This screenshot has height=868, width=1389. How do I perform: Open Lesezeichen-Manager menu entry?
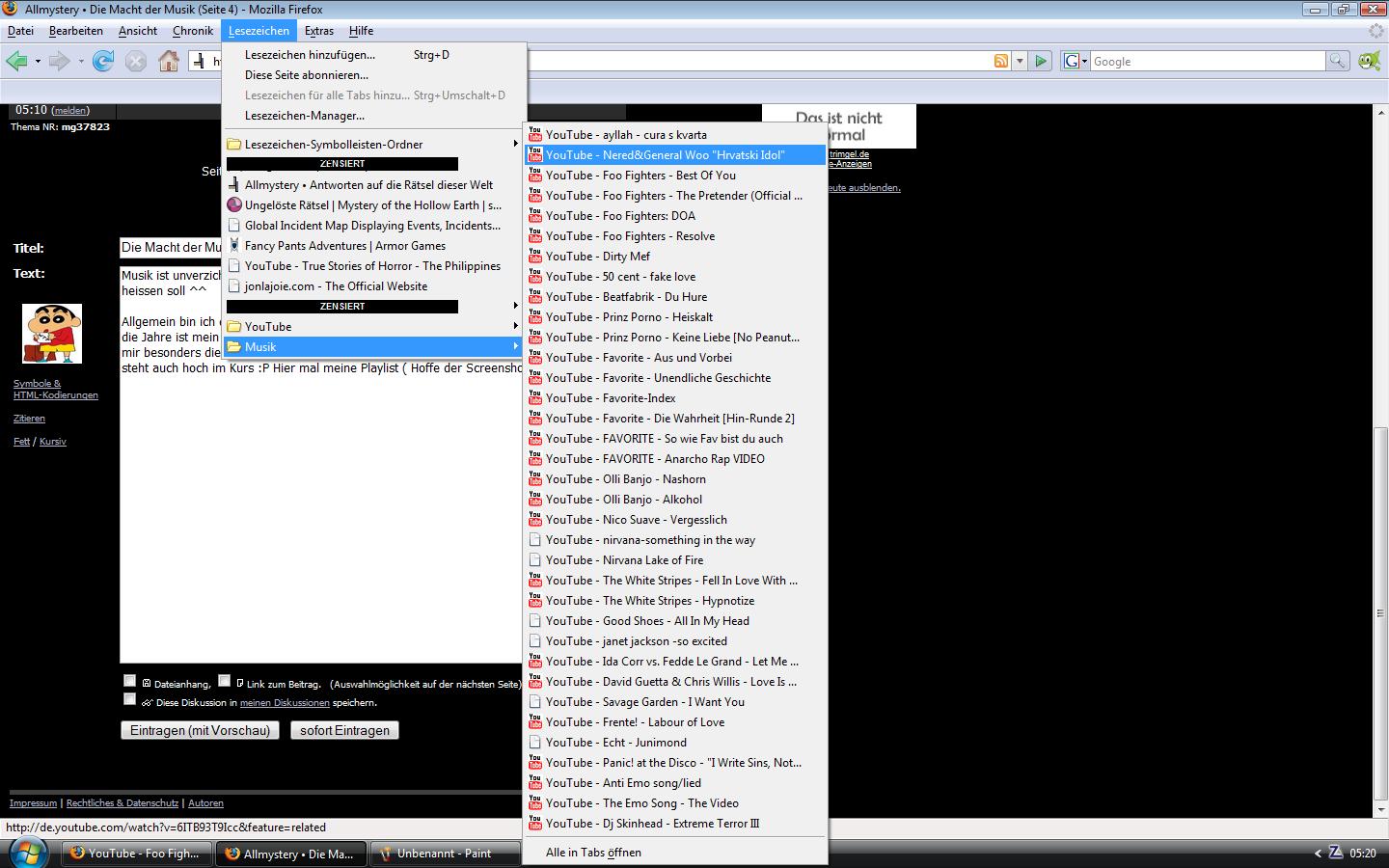coord(374,116)
